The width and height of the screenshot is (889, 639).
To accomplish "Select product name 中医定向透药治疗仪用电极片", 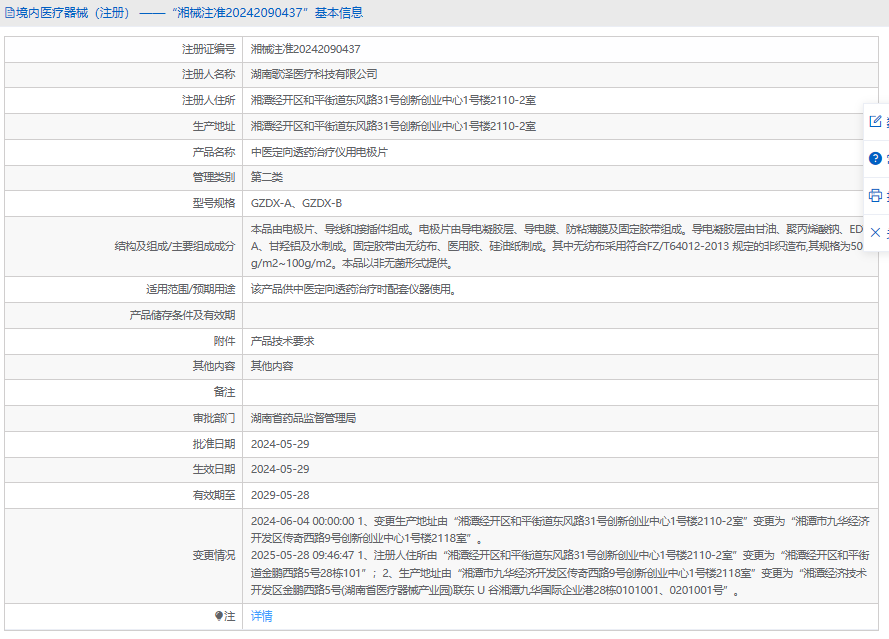I will coord(319,152).
